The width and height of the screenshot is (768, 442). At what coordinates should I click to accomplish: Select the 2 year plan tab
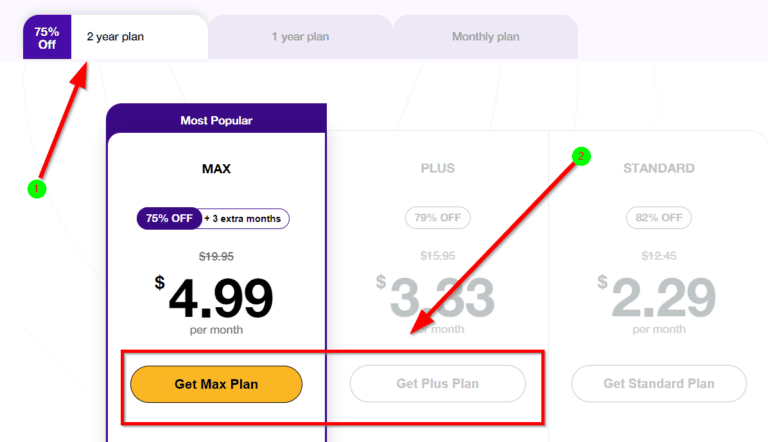pos(116,37)
